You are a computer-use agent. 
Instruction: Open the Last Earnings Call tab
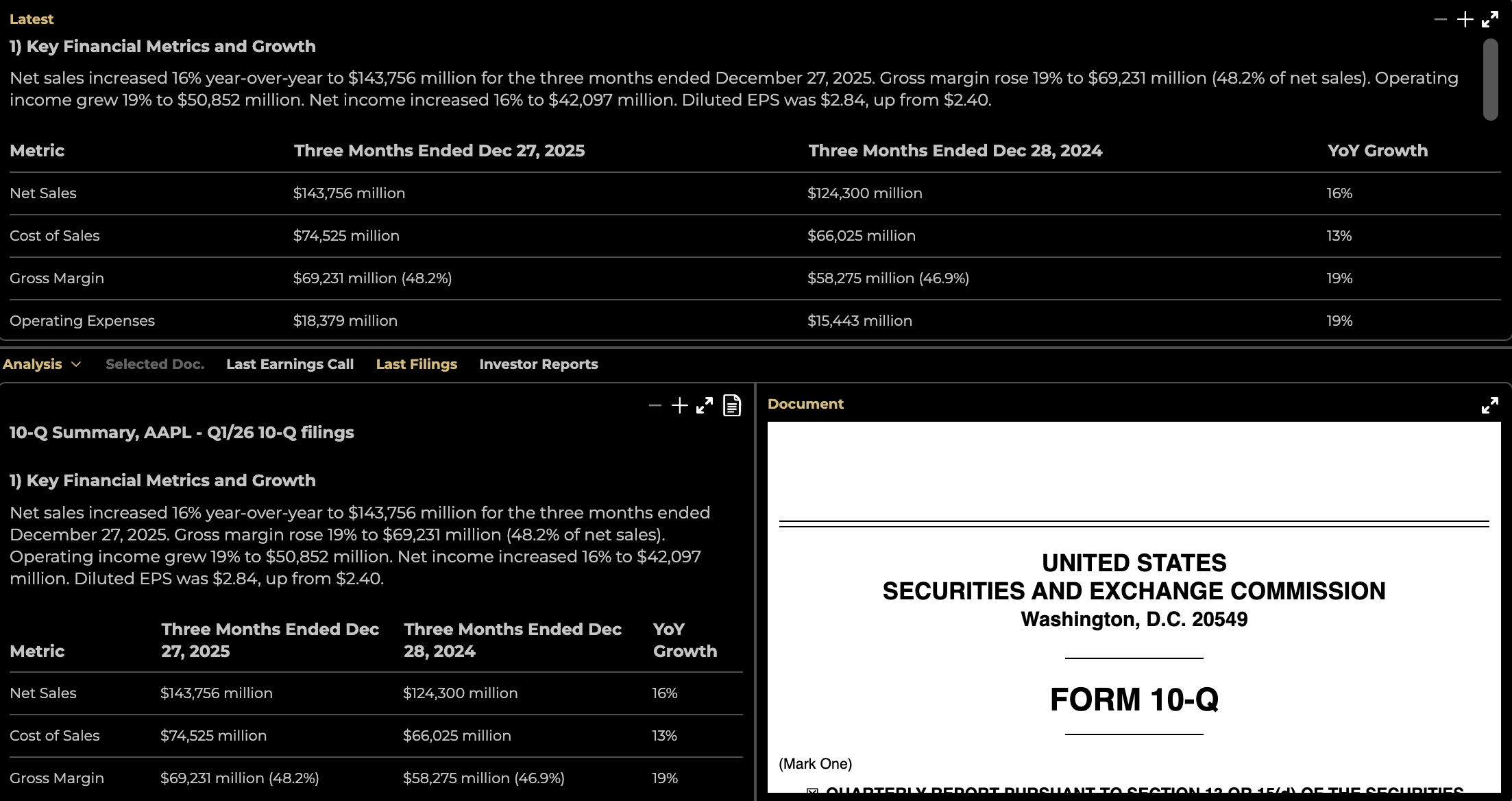tap(290, 364)
